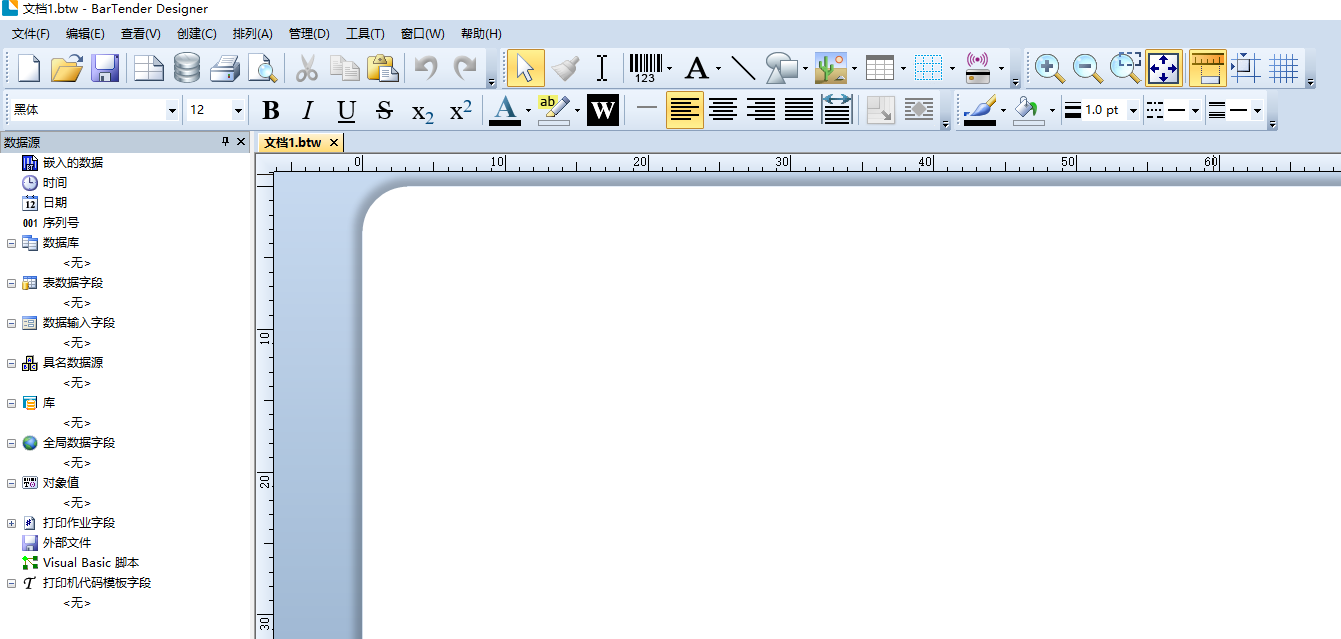The image size is (1341, 639).
Task: Select the barcode creation tool
Action: [644, 69]
